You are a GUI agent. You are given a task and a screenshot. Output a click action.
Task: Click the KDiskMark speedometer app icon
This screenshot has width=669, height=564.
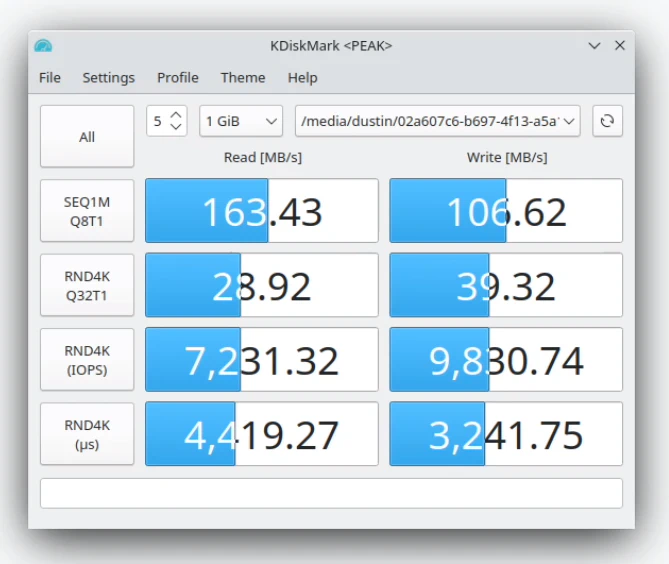click(43, 45)
